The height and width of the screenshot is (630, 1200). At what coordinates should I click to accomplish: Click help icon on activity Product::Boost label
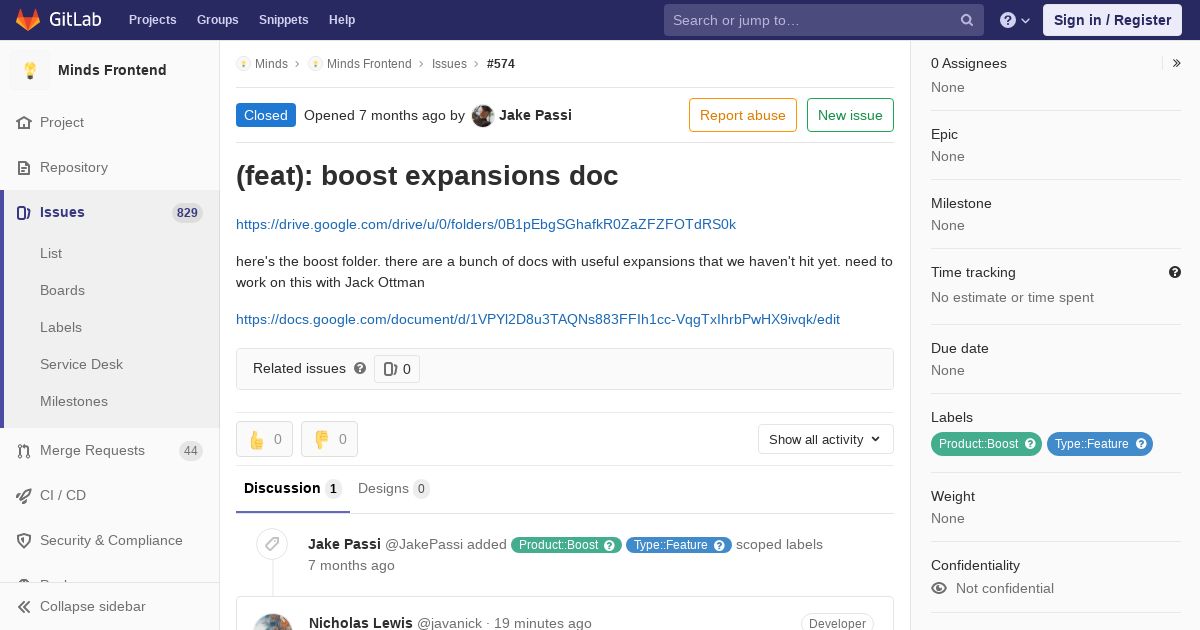coord(610,545)
